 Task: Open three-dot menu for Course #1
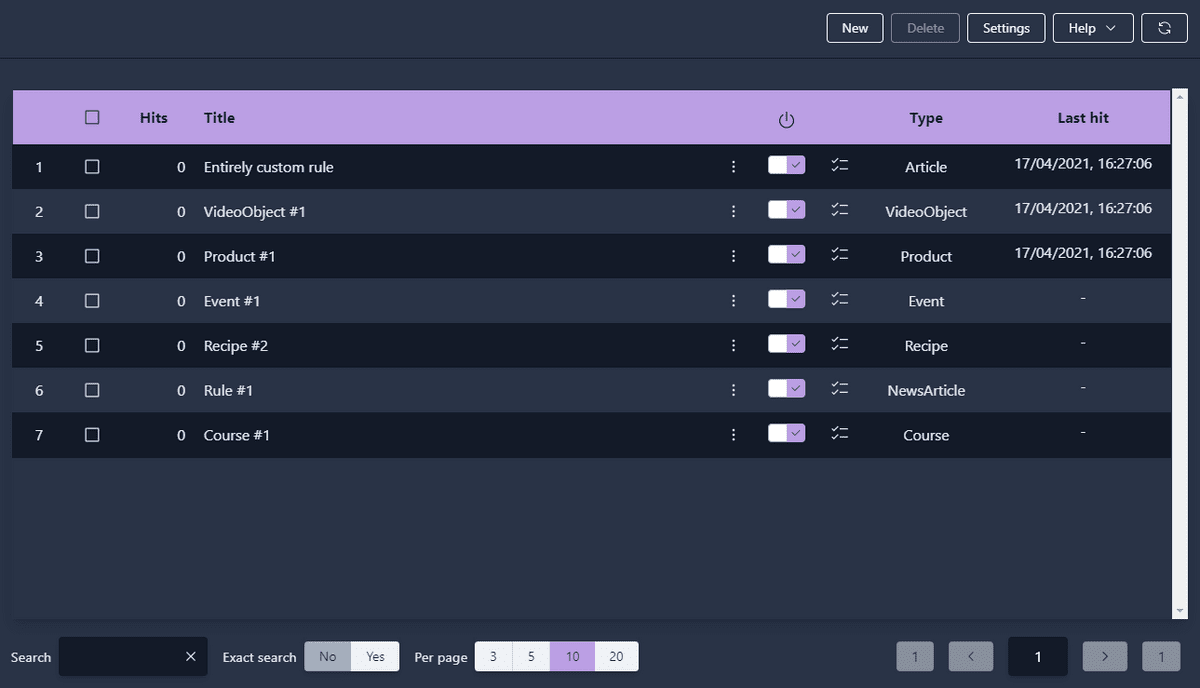pos(734,435)
